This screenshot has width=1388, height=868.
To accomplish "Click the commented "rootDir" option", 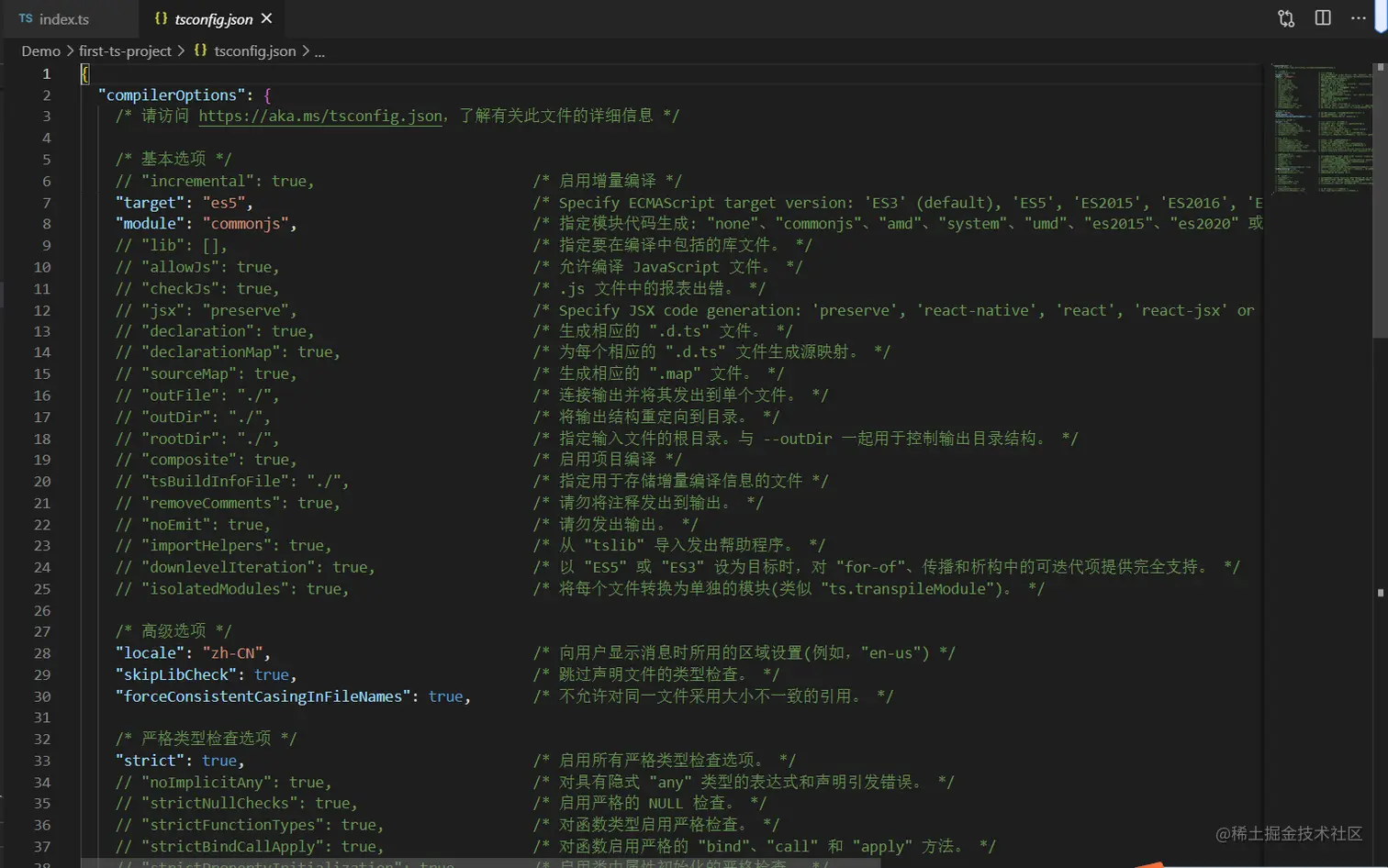I will point(197,439).
